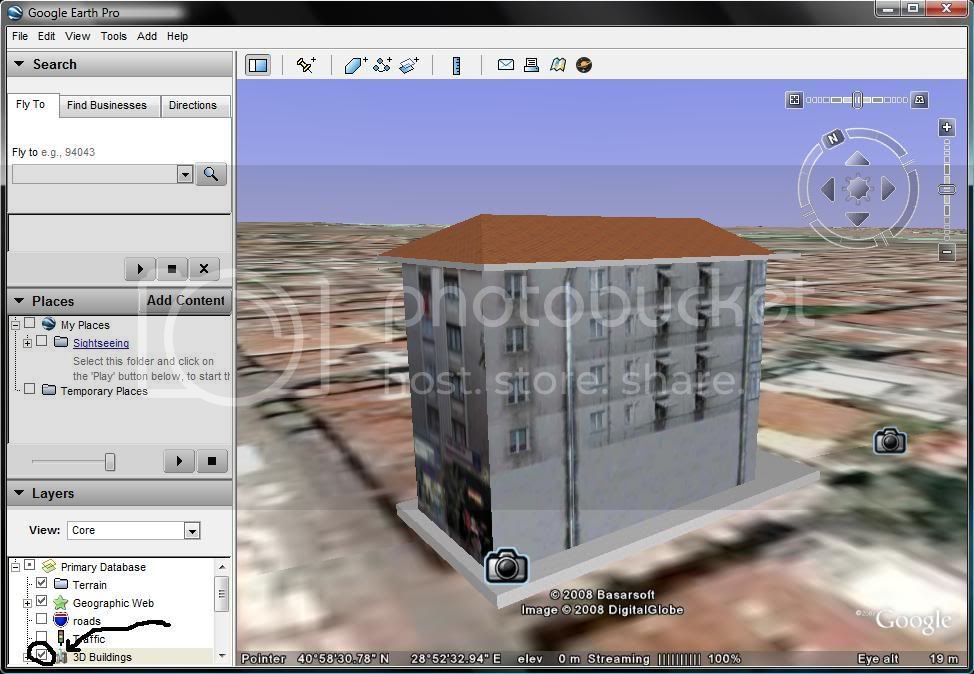
Task: Click the camera photo icon right of building
Action: (x=890, y=440)
